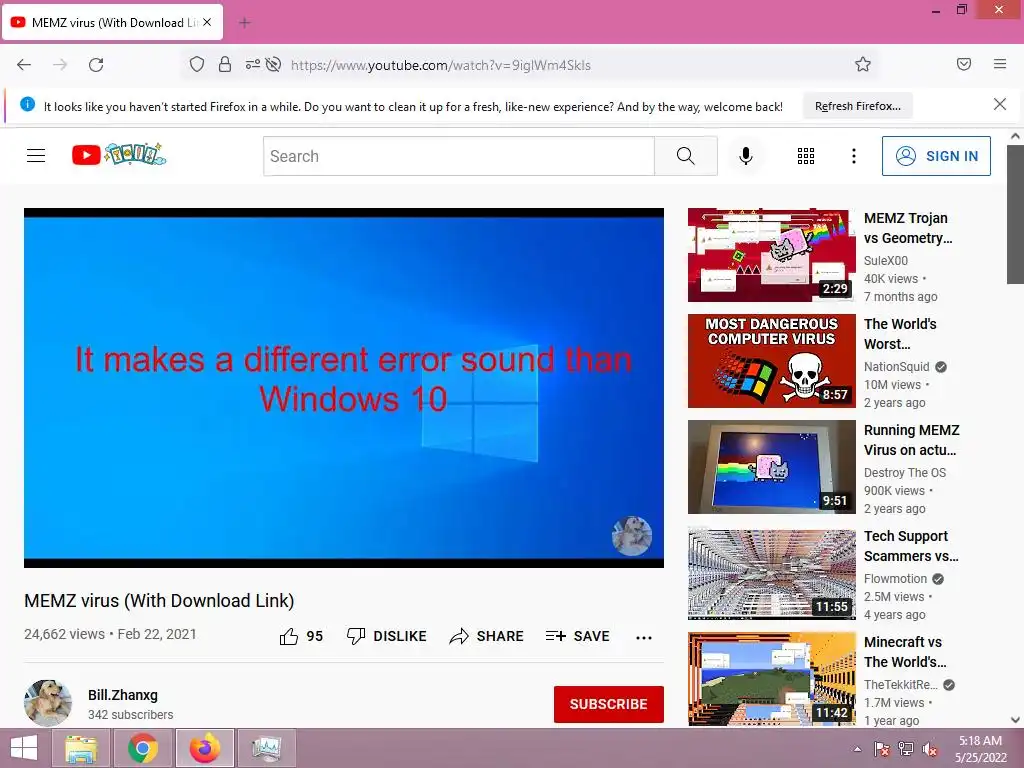Open File Explorer from the taskbar
1024x768 pixels.
click(x=82, y=748)
